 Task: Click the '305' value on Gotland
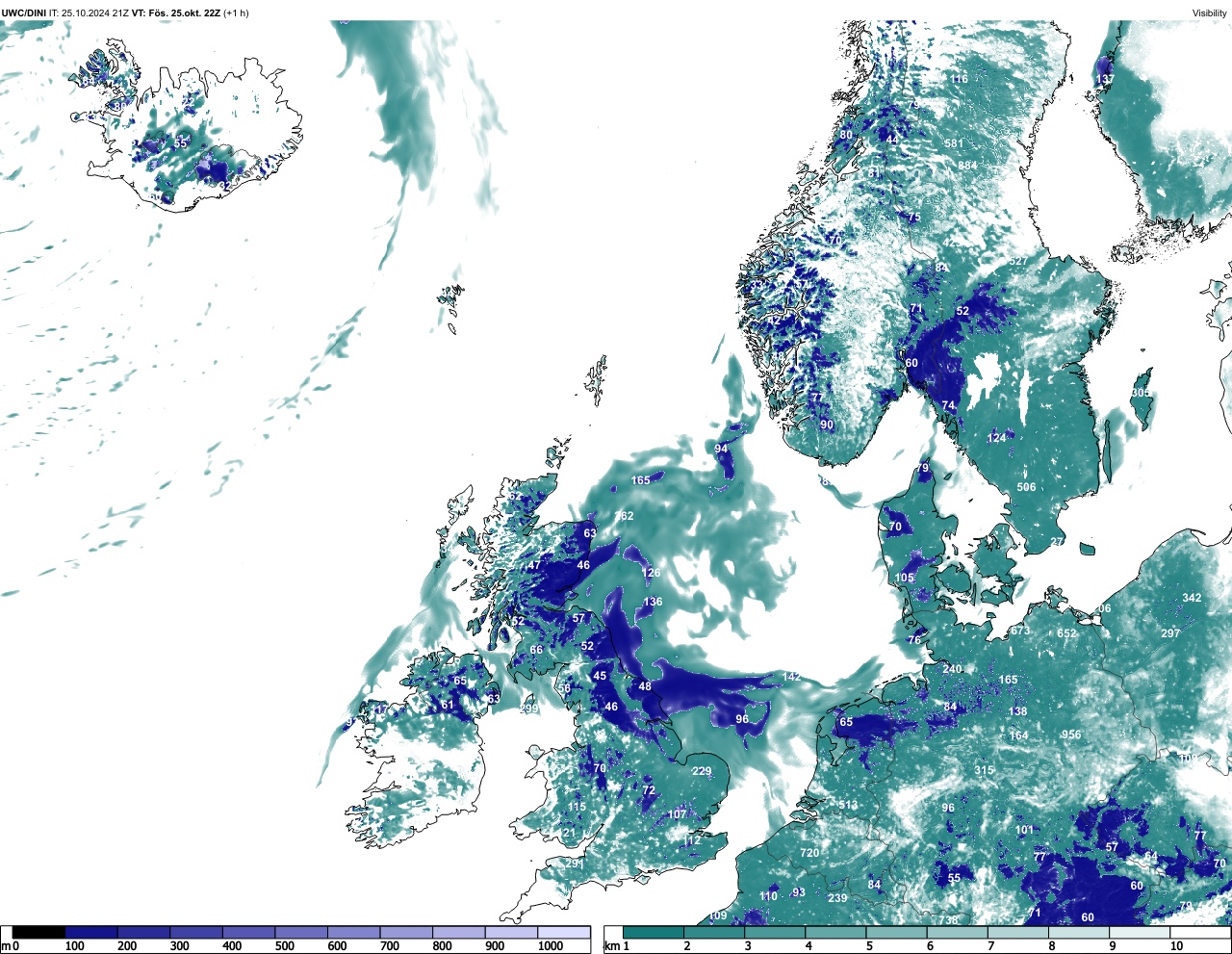(1141, 393)
